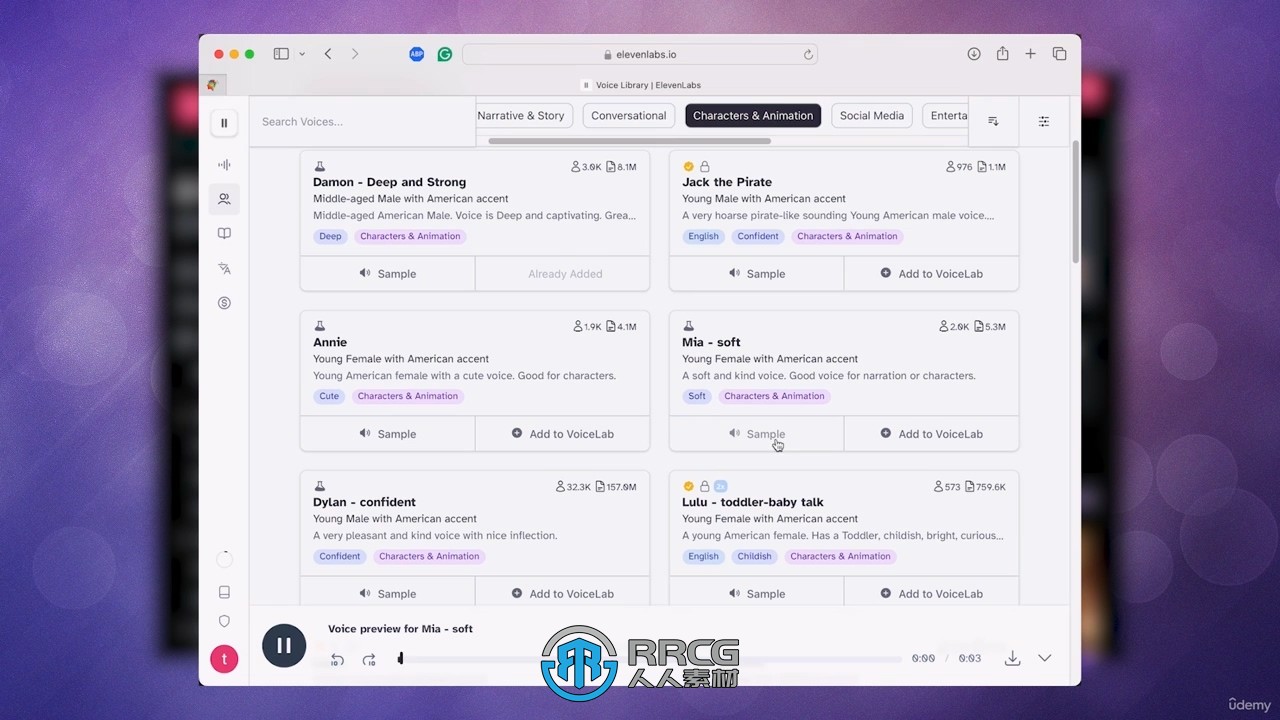Open the documentation book icon near sidebar bottom
The width and height of the screenshot is (1280, 720).
(x=224, y=592)
